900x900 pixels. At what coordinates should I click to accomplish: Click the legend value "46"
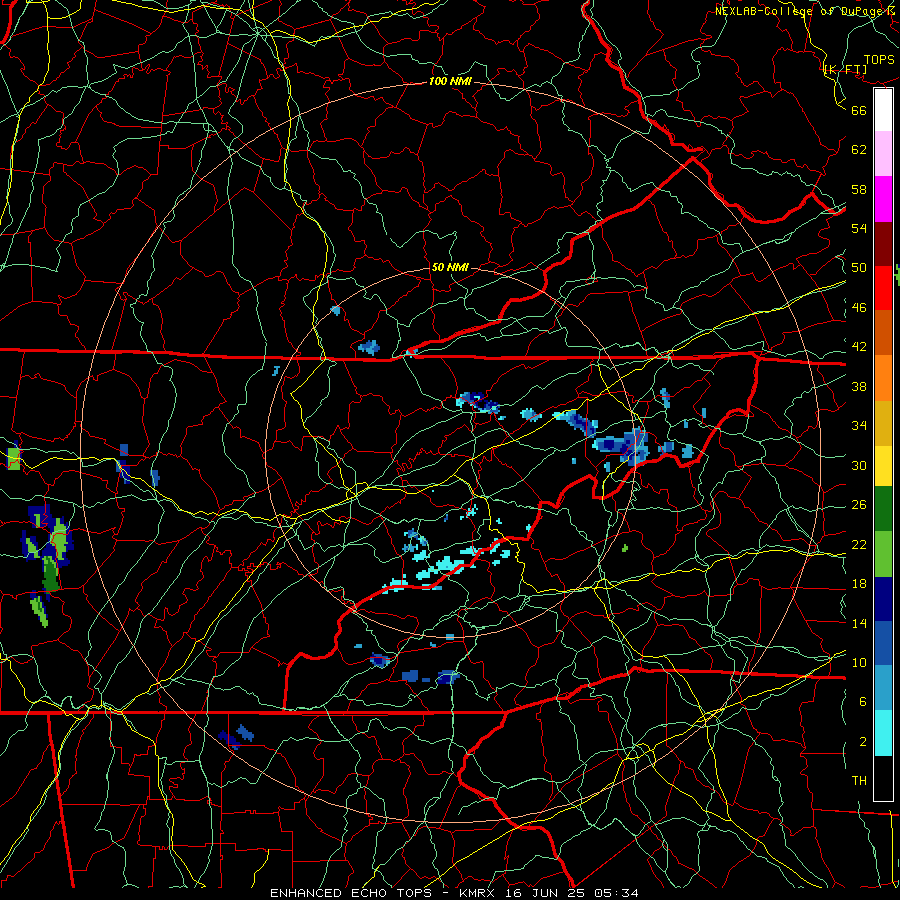(x=859, y=308)
